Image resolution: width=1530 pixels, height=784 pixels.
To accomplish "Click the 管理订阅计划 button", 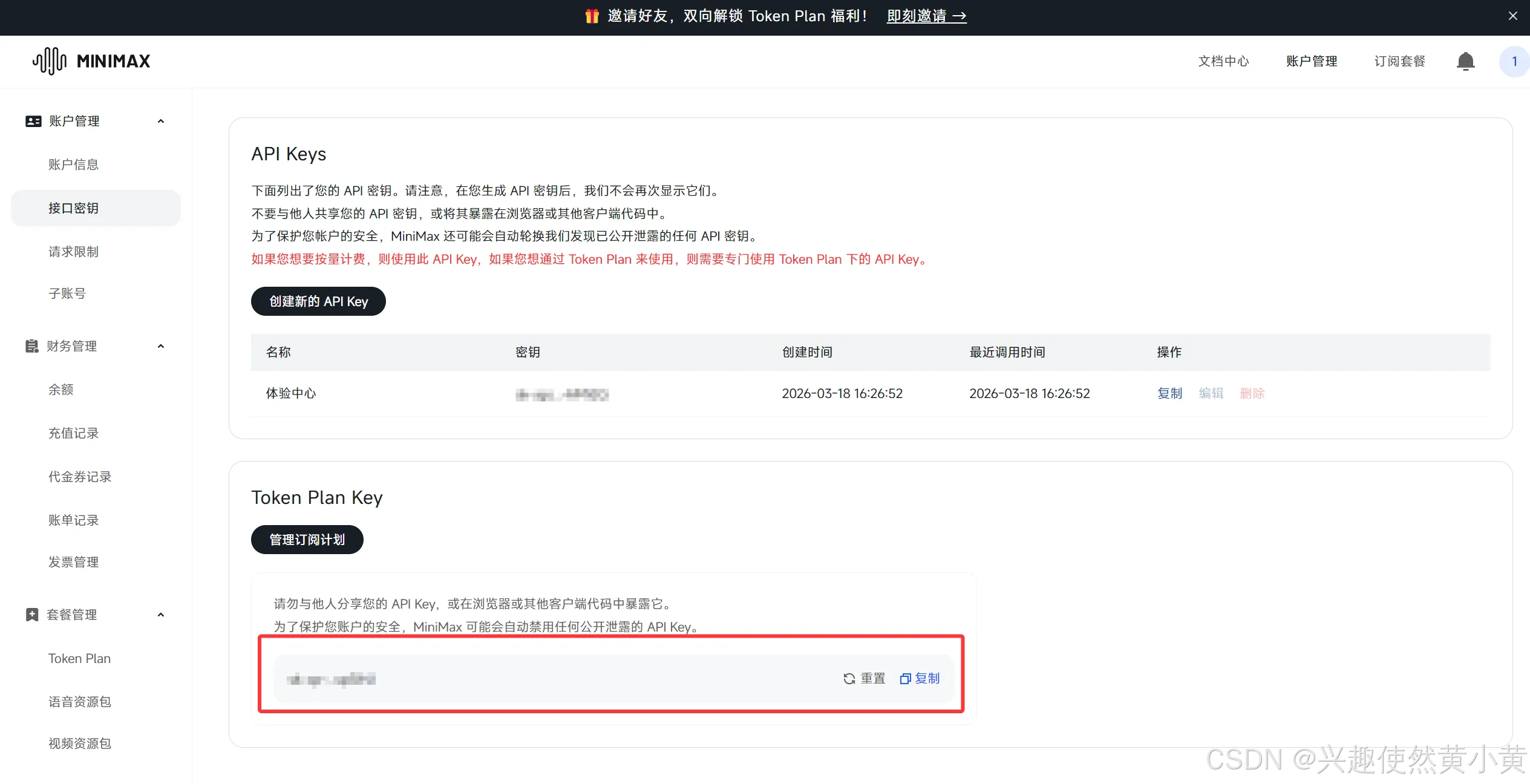I will tap(307, 540).
